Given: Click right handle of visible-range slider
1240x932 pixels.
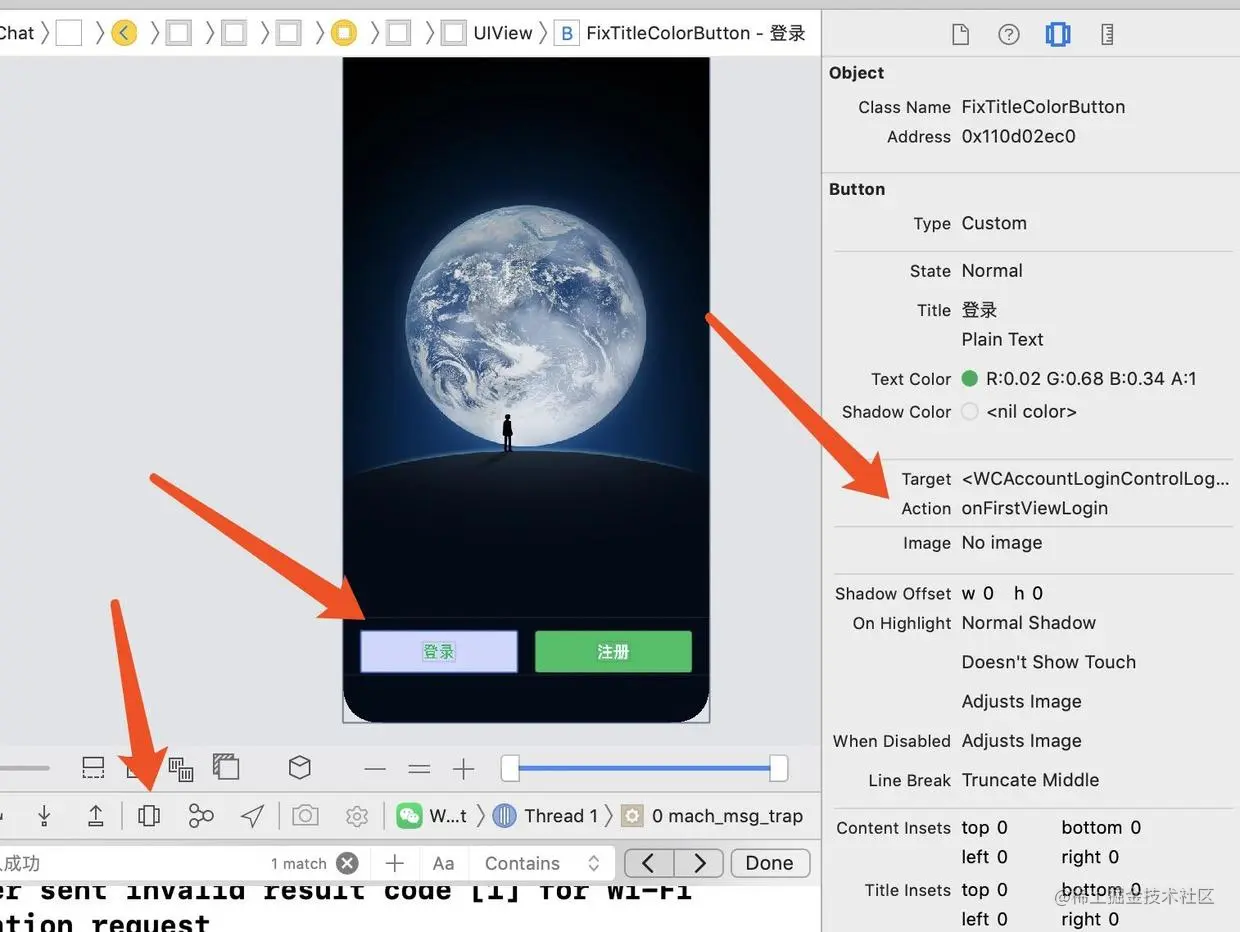Looking at the screenshot, I should click(x=778, y=768).
